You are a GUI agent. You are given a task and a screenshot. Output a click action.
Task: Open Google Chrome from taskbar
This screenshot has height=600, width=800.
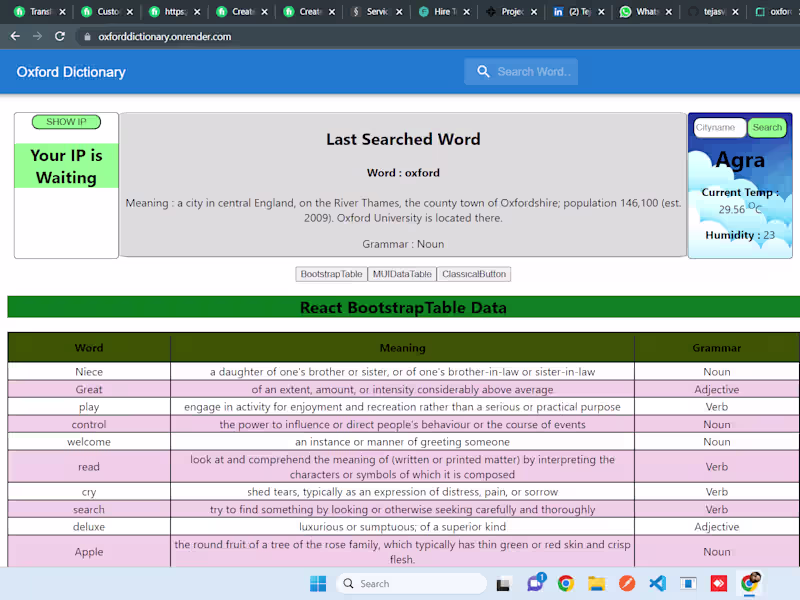[x=566, y=583]
